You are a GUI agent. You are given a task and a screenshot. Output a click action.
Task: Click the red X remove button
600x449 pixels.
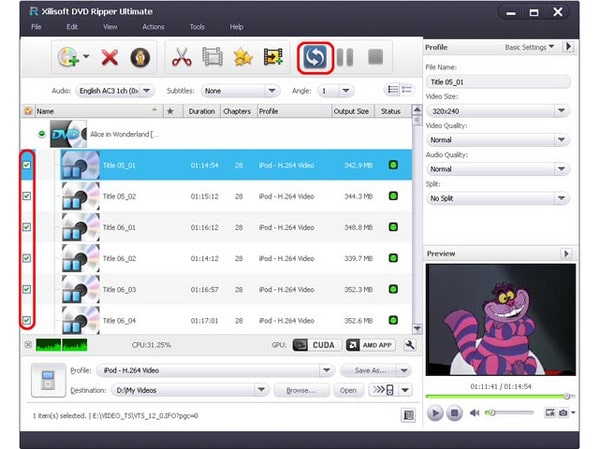[110, 57]
